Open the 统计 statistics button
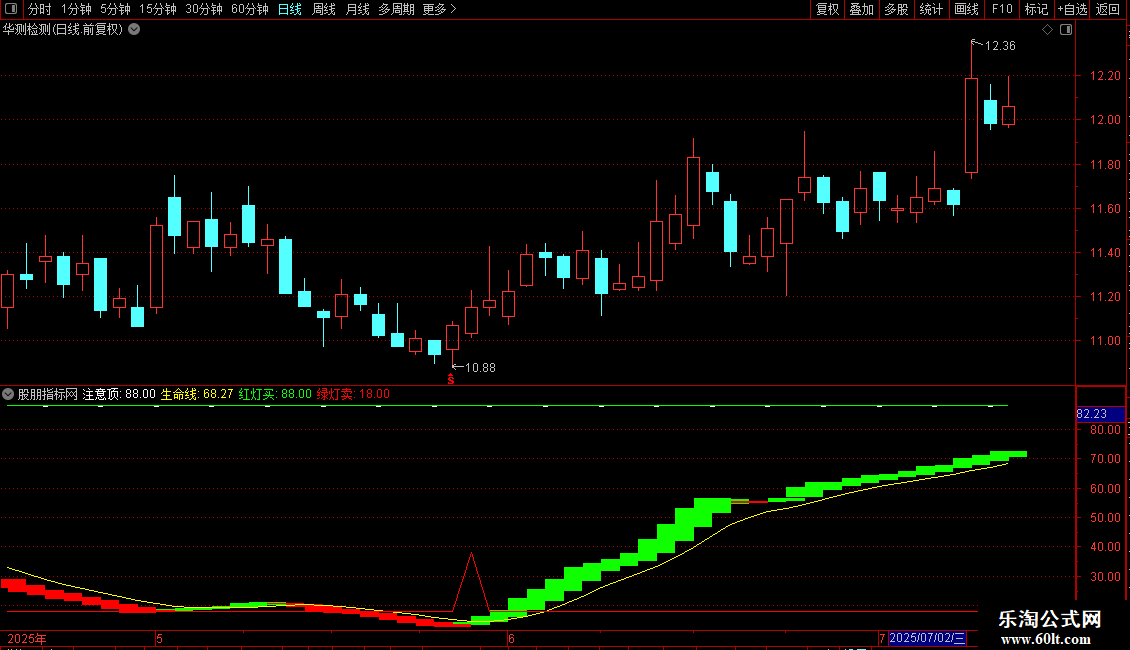Screen dimensions: 1130x650 pos(931,9)
